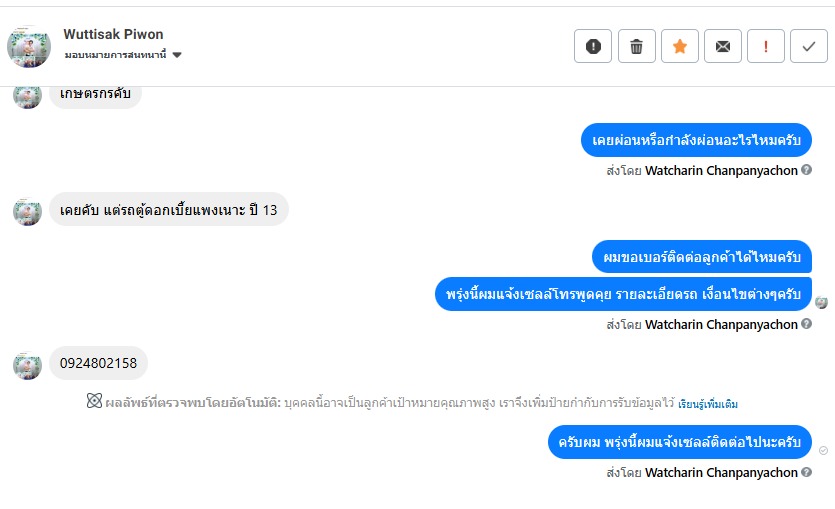Mark conversation as spam with circled exclamation icon
The width and height of the screenshot is (835, 509).
click(593, 46)
